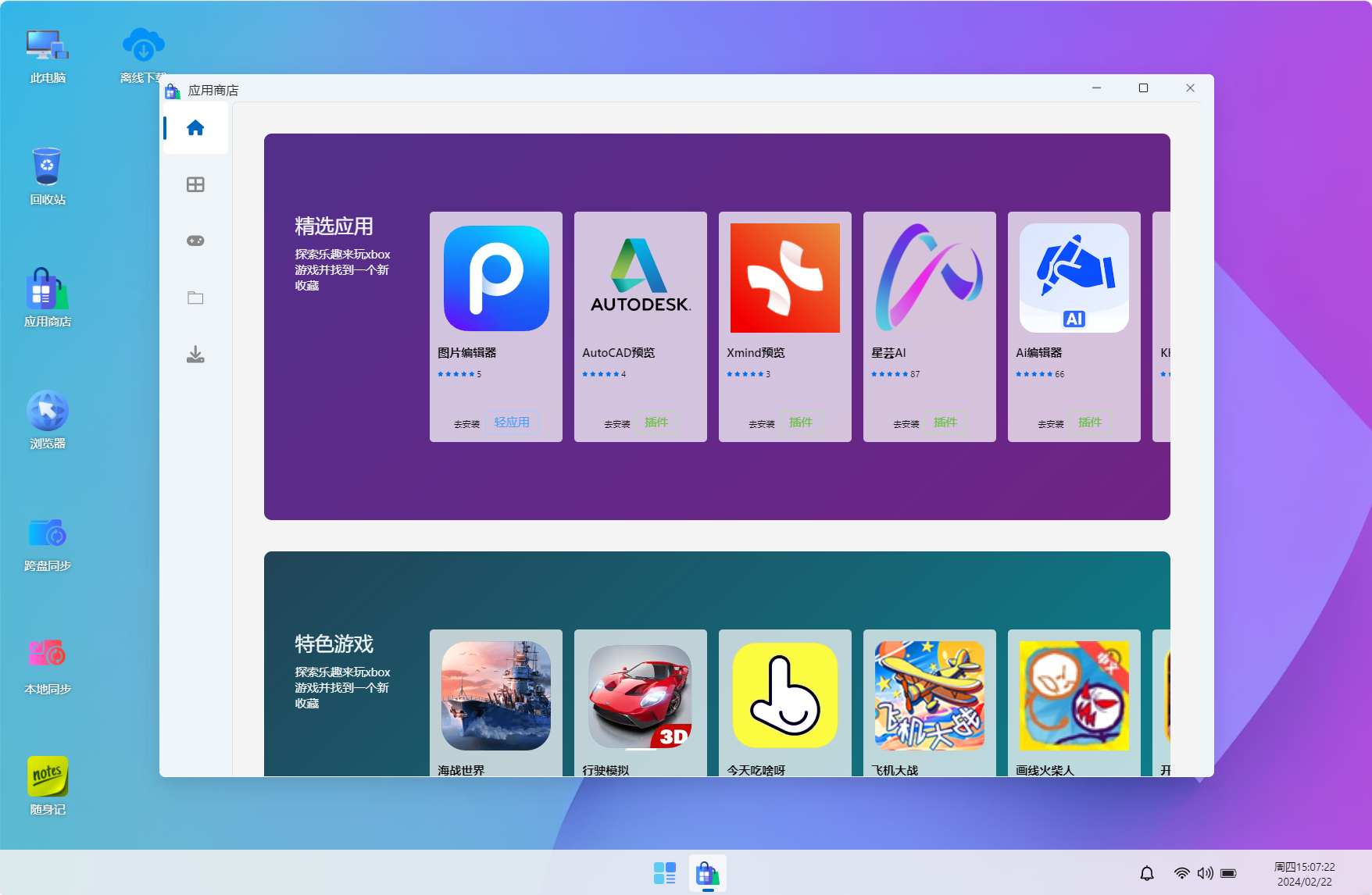Open the apps grid sidebar icon
The height and width of the screenshot is (895, 1372).
coord(195,184)
